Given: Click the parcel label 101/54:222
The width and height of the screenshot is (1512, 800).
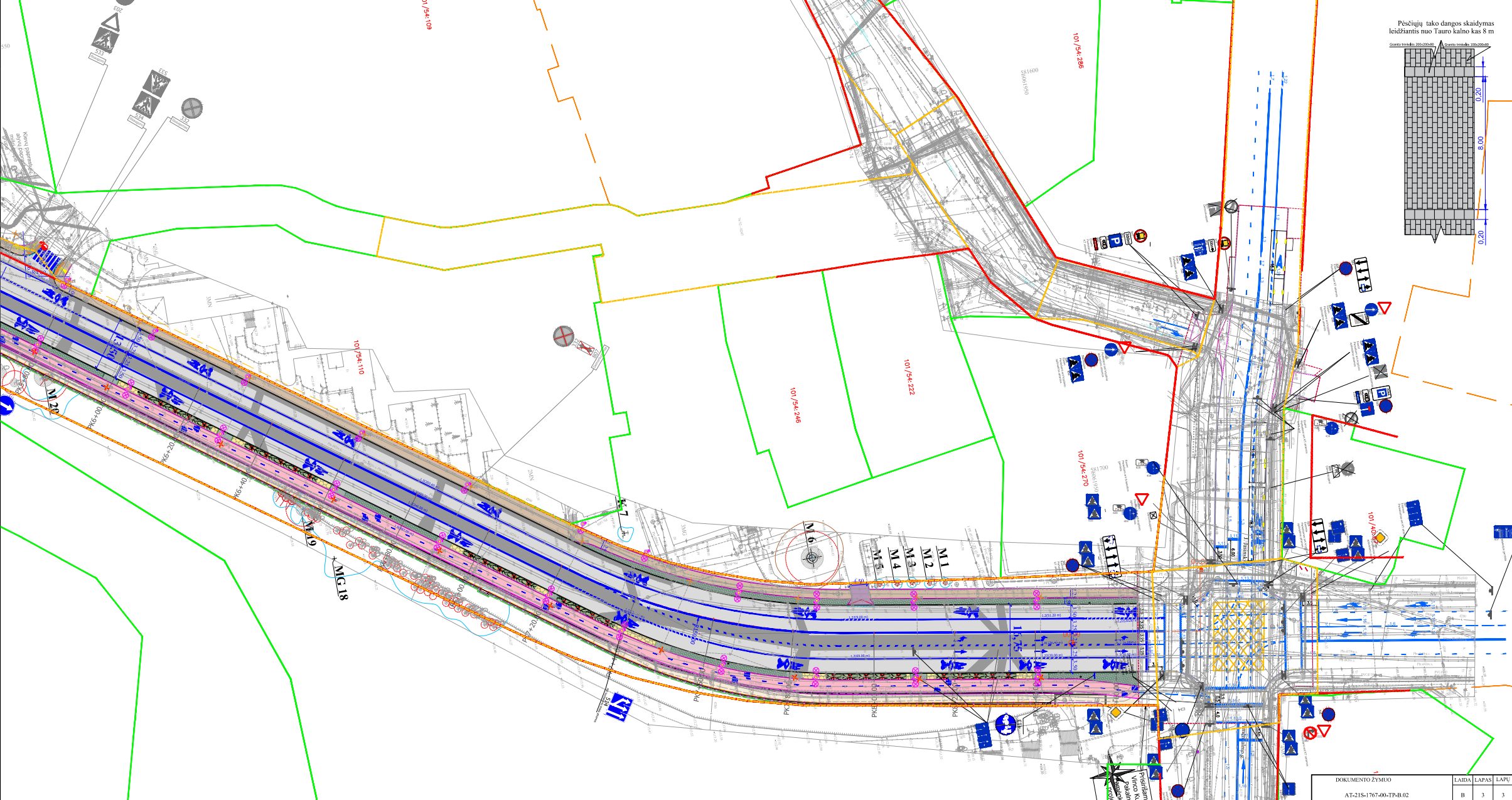Looking at the screenshot, I should pyautogui.click(x=909, y=377).
